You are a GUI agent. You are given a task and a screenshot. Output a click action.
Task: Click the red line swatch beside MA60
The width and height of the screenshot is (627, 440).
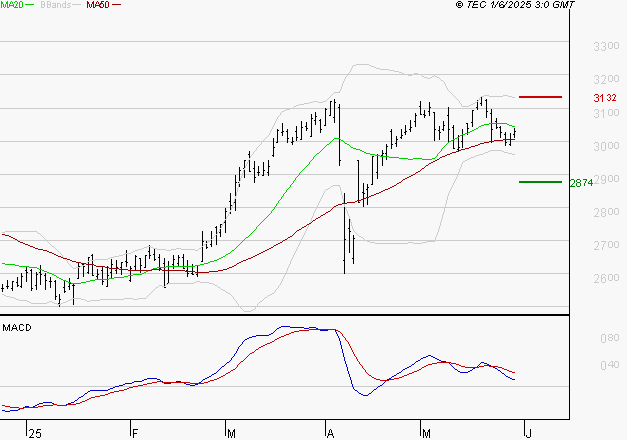coord(117,6)
